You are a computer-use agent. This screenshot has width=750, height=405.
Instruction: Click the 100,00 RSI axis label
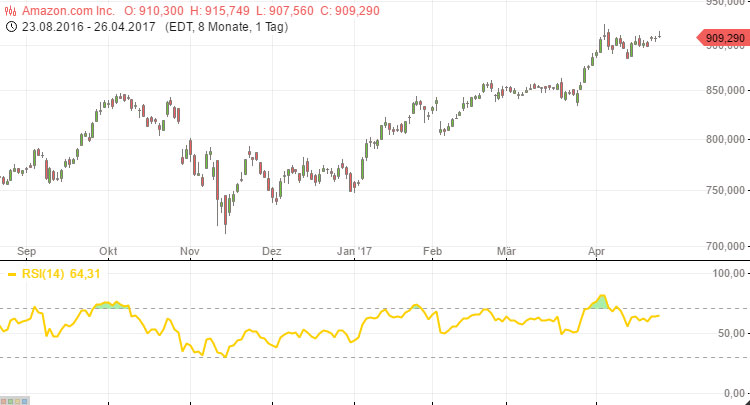728,274
